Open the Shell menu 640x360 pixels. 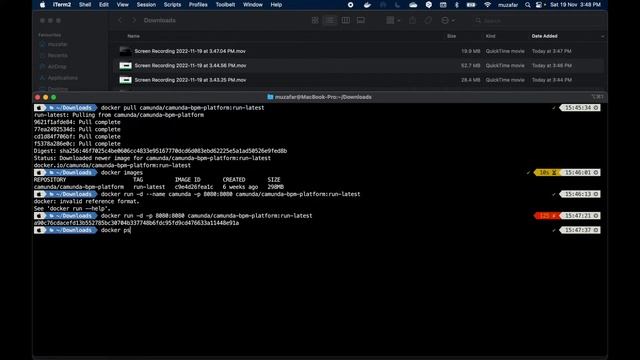[x=85, y=5]
